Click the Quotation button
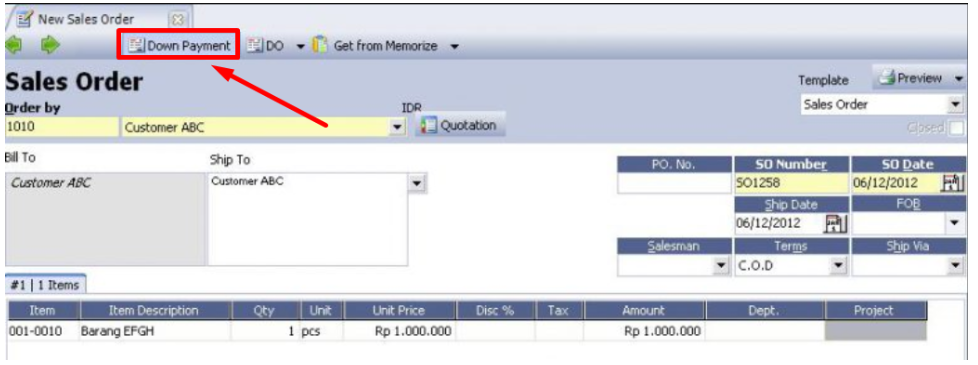Viewport: 978px width, 365px height. pyautogui.click(x=460, y=125)
